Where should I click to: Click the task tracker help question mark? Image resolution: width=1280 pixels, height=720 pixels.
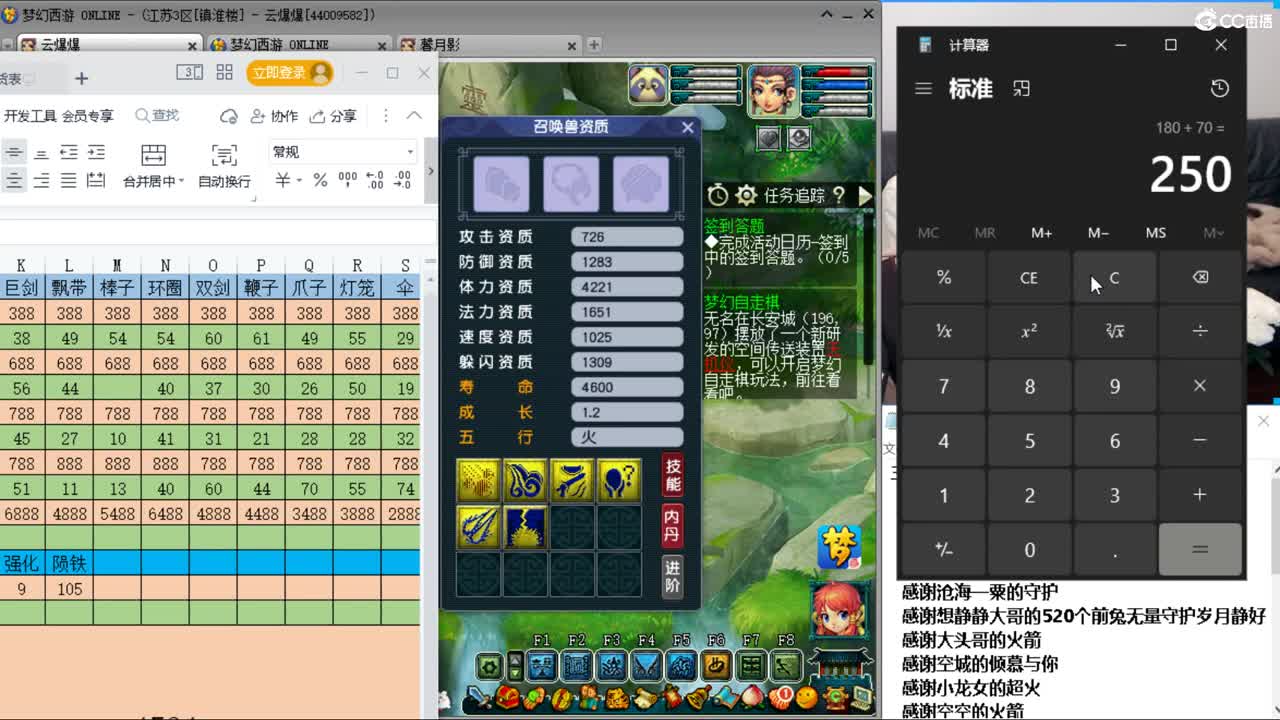tap(838, 195)
